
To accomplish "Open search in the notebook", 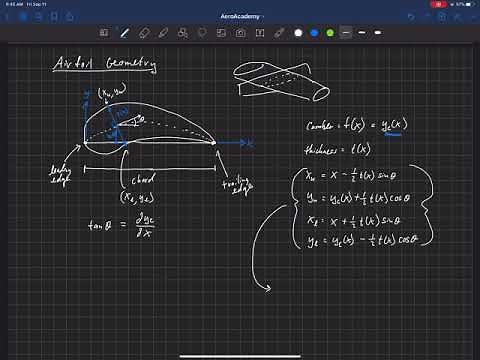I will point(38,17).
